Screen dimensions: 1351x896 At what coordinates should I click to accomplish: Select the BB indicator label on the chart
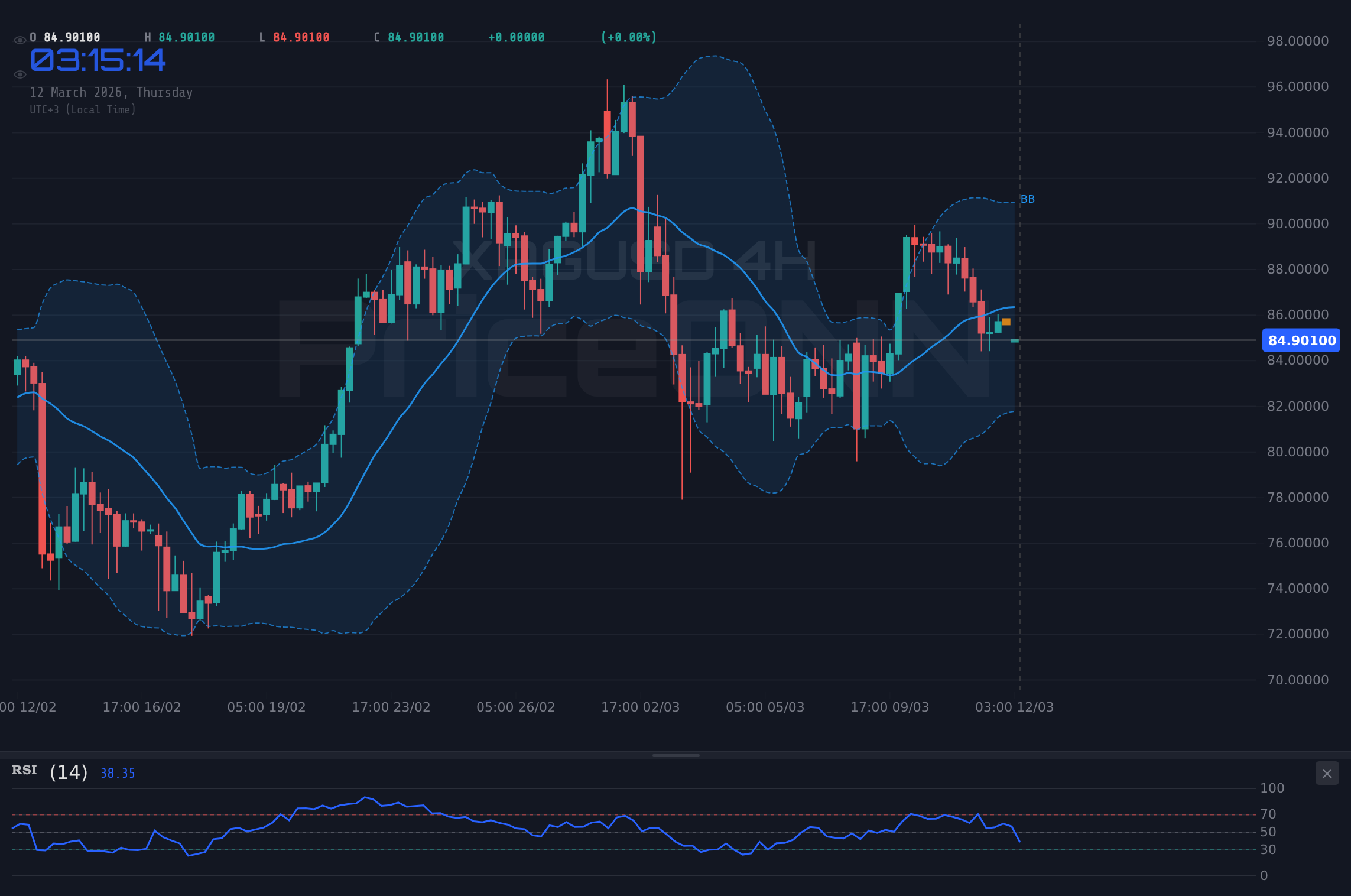pyautogui.click(x=1028, y=199)
